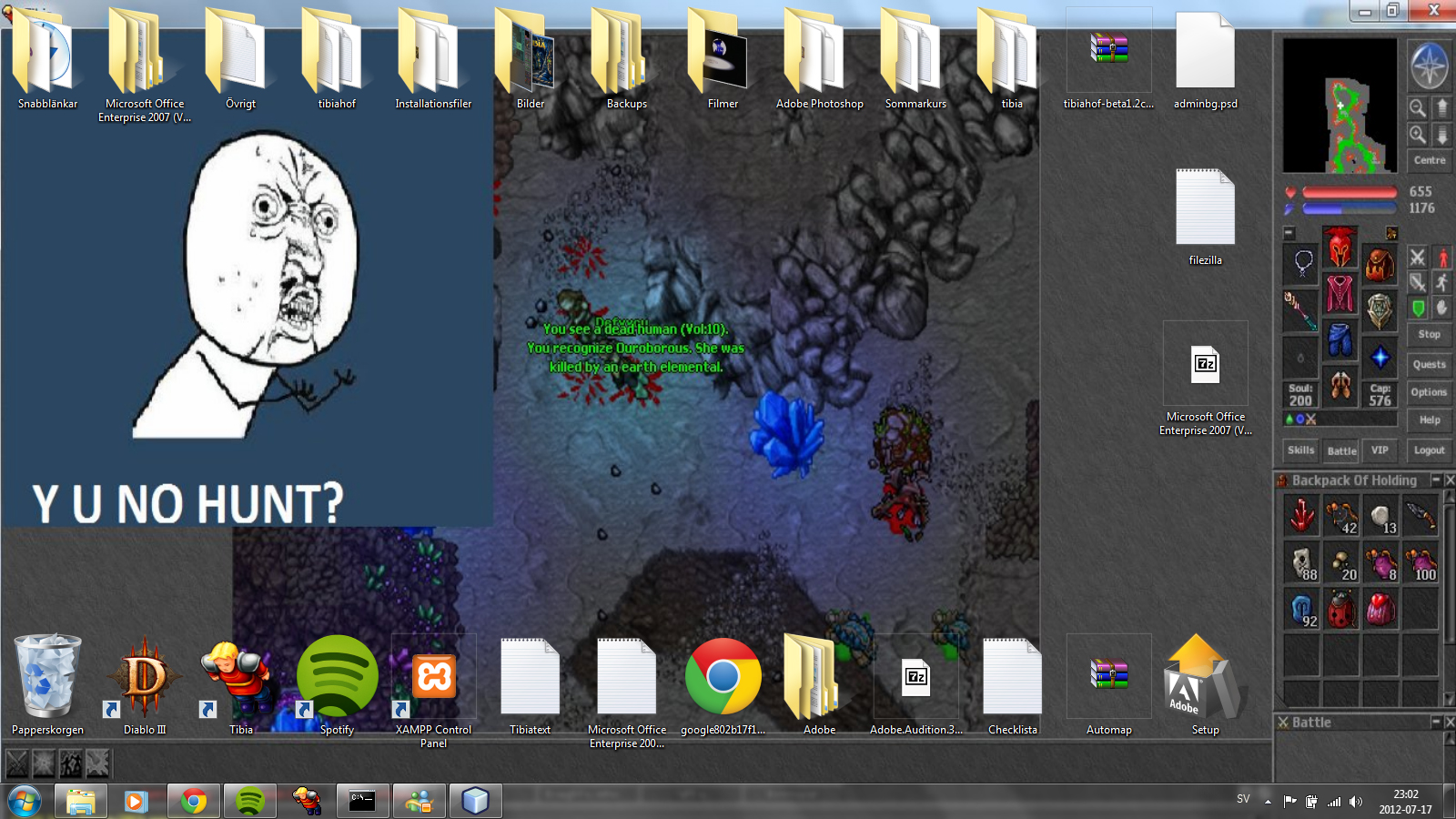Viewport: 1456px width, 819px height.
Task: Open the VIP list
Action: (x=1380, y=450)
